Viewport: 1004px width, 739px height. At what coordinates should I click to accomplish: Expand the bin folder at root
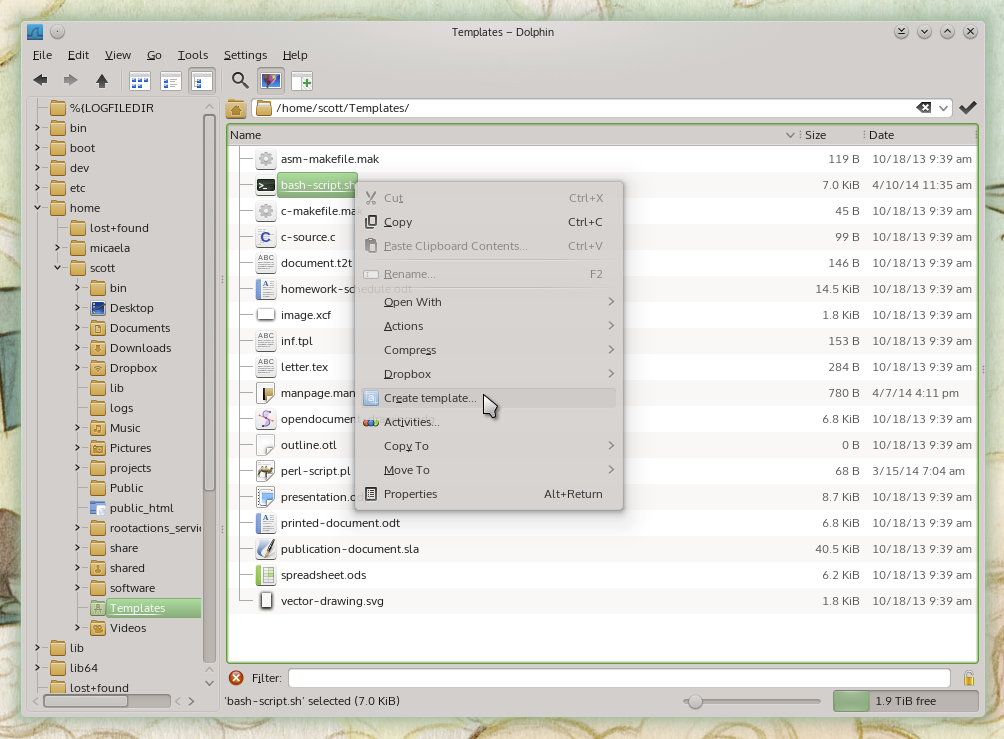pyautogui.click(x=37, y=127)
